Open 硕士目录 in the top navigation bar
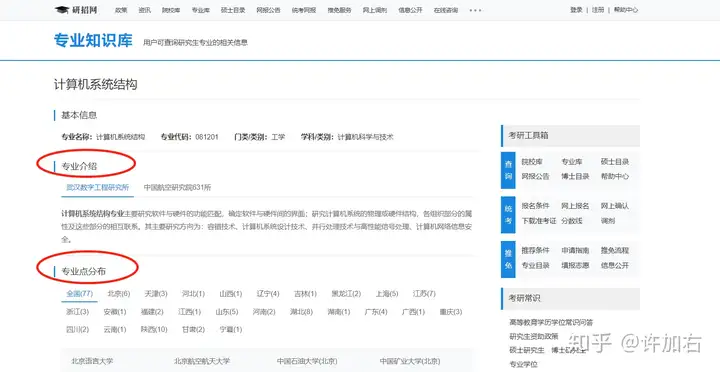 233,10
